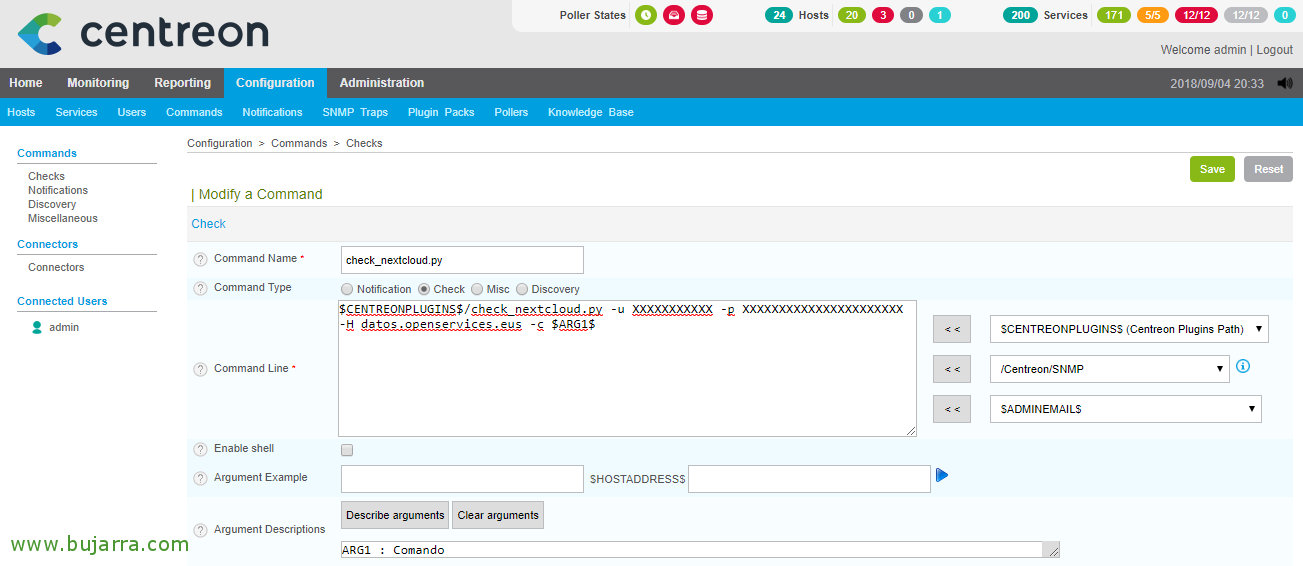Open help for Command Name field
The width and height of the screenshot is (1303, 566).
tap(200, 260)
